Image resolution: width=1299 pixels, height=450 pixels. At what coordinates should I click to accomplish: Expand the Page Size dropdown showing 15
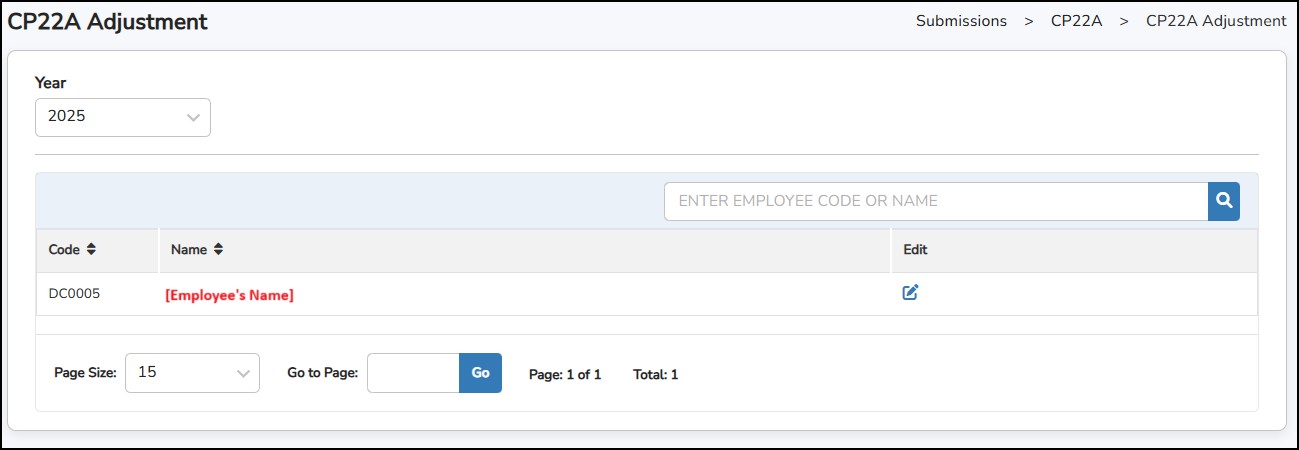192,373
